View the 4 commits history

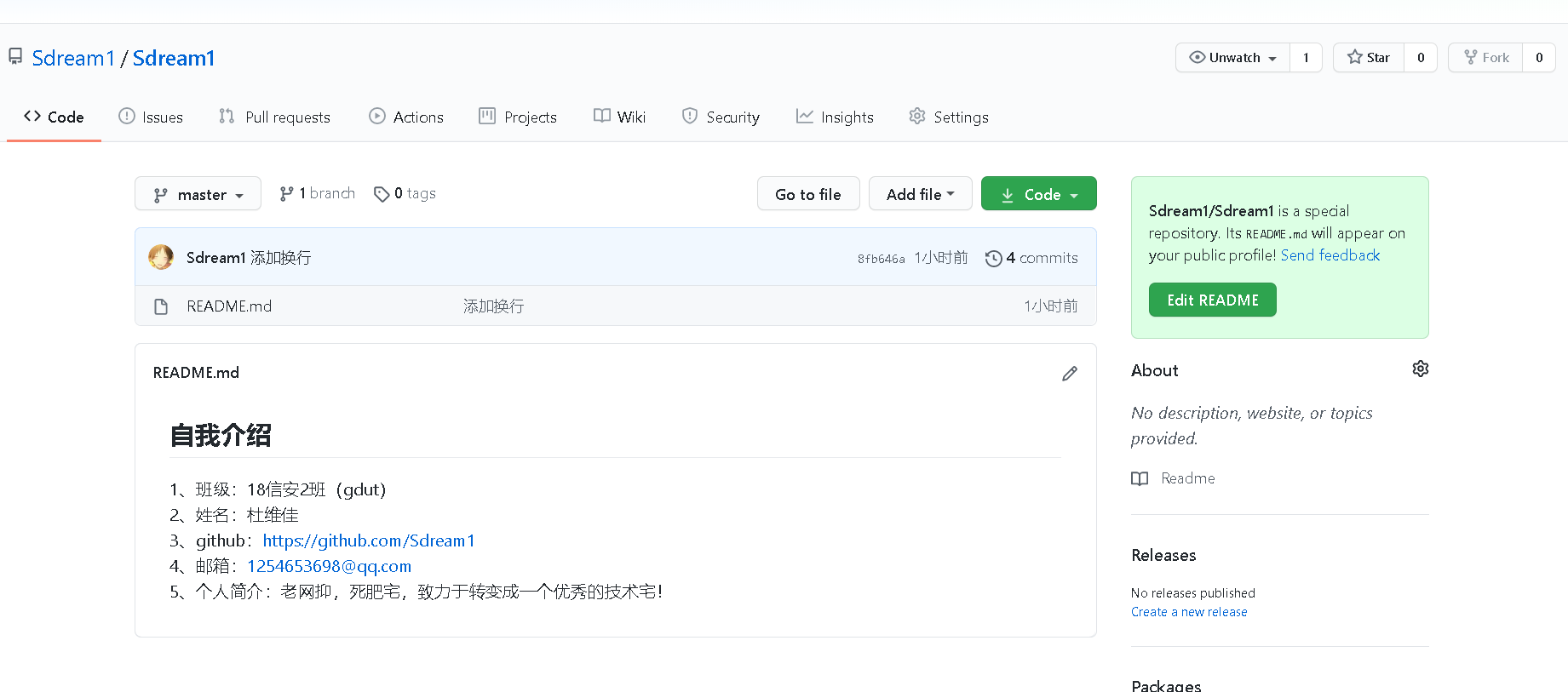(x=1031, y=258)
